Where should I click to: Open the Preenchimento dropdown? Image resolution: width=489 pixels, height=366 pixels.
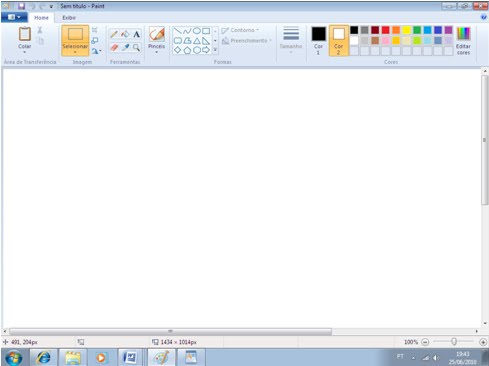247,41
